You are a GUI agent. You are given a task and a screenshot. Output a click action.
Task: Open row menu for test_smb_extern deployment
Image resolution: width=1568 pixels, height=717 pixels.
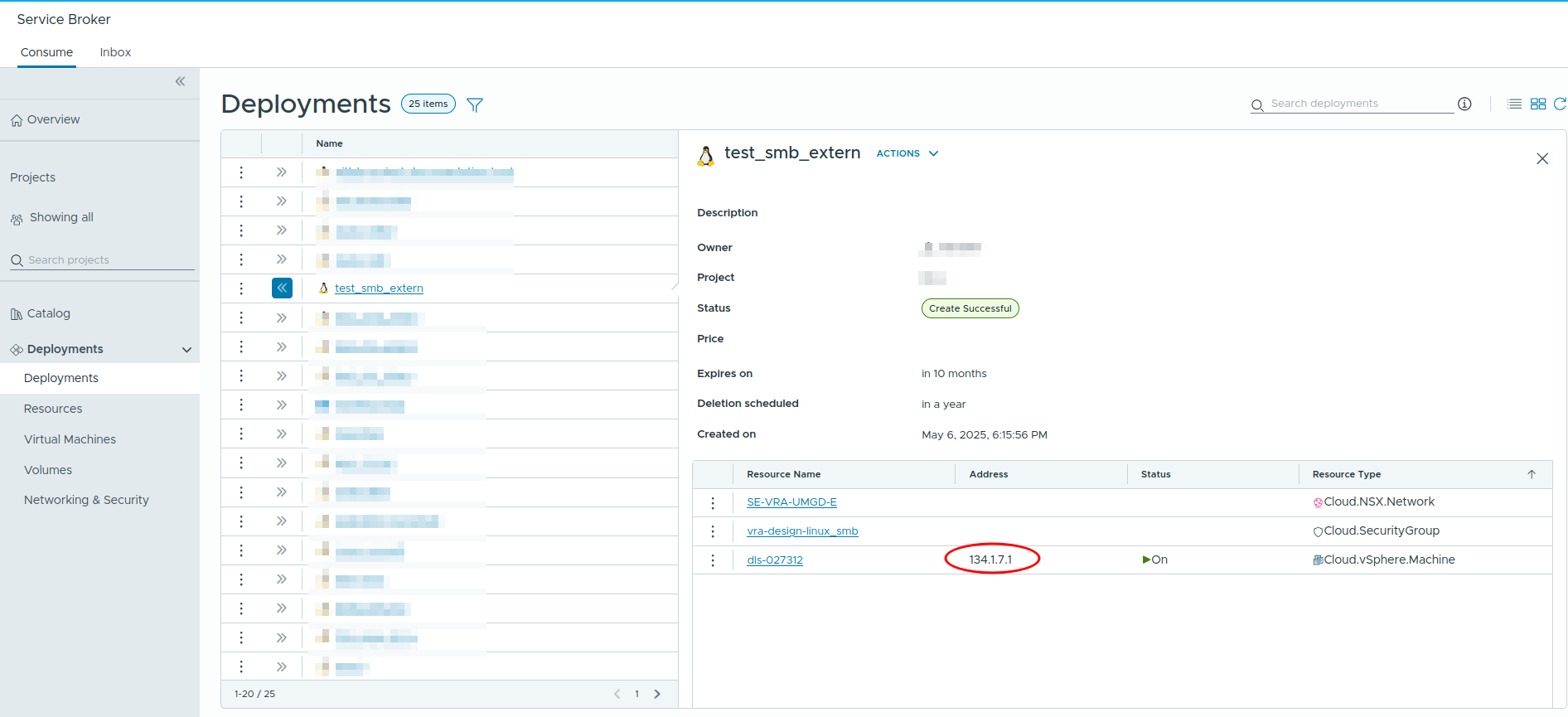coord(241,288)
